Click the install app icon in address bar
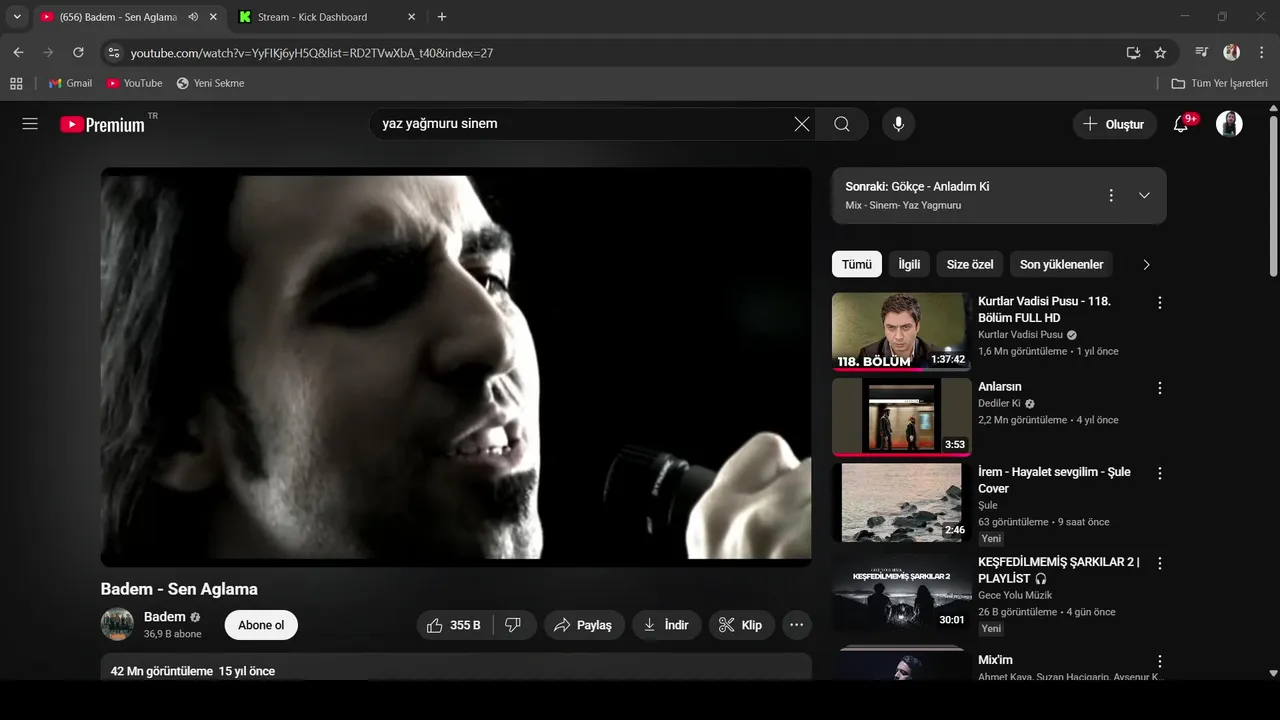 point(1133,53)
